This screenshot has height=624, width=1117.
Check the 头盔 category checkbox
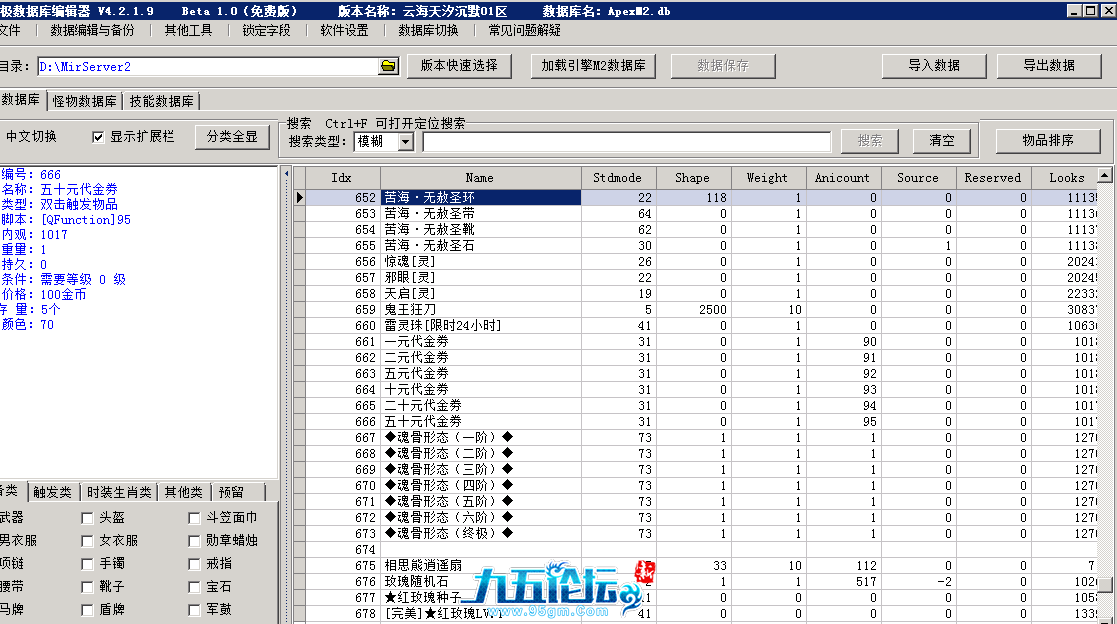pos(88,518)
